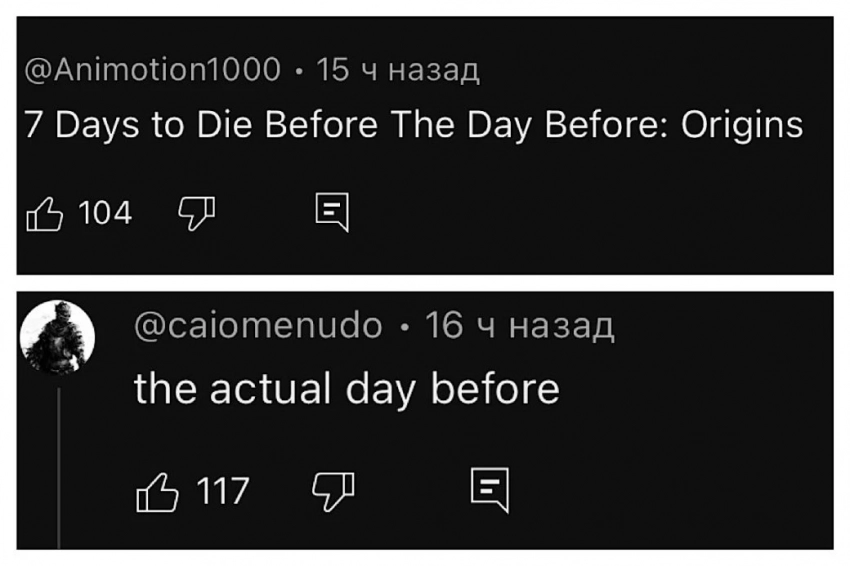The width and height of the screenshot is (850, 566).
Task: Click the "16 ч назад" timestamp
Action: 519,326
